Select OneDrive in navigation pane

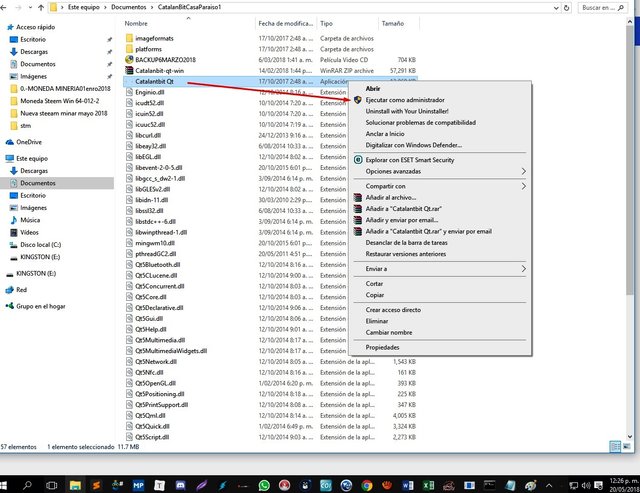tap(29, 142)
